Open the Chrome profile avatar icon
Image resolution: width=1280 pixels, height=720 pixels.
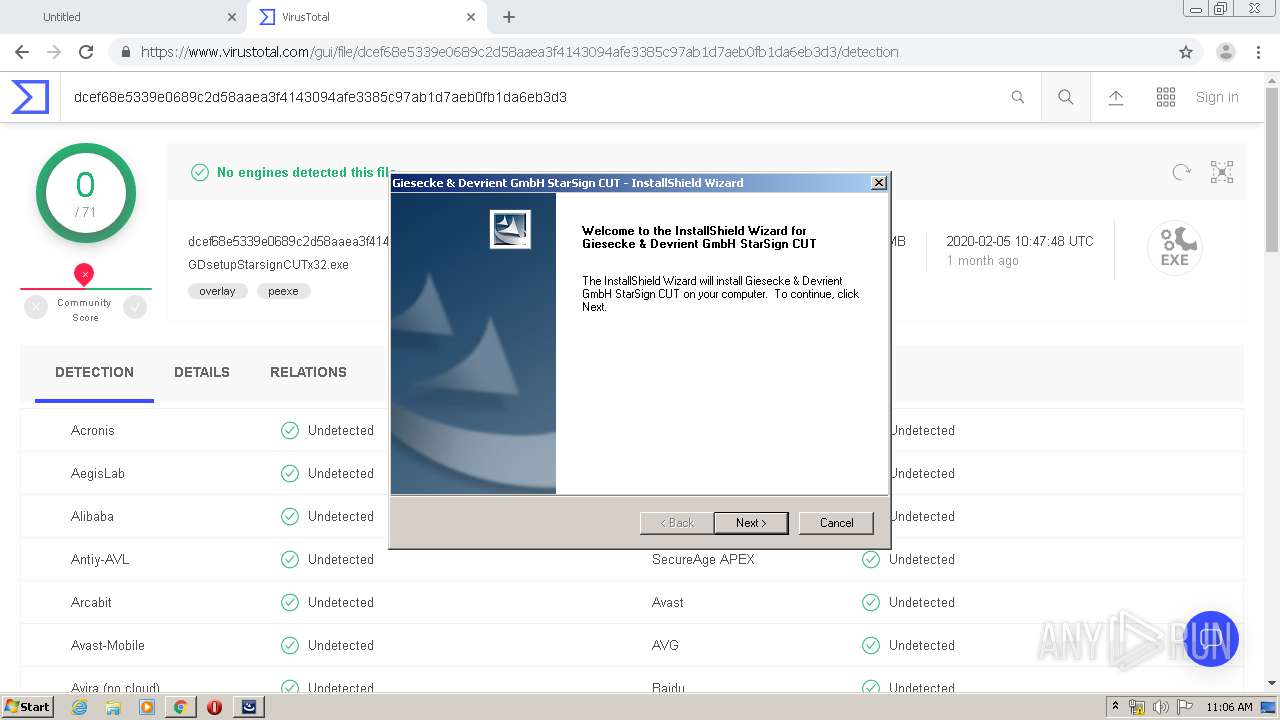pyautogui.click(x=1225, y=52)
